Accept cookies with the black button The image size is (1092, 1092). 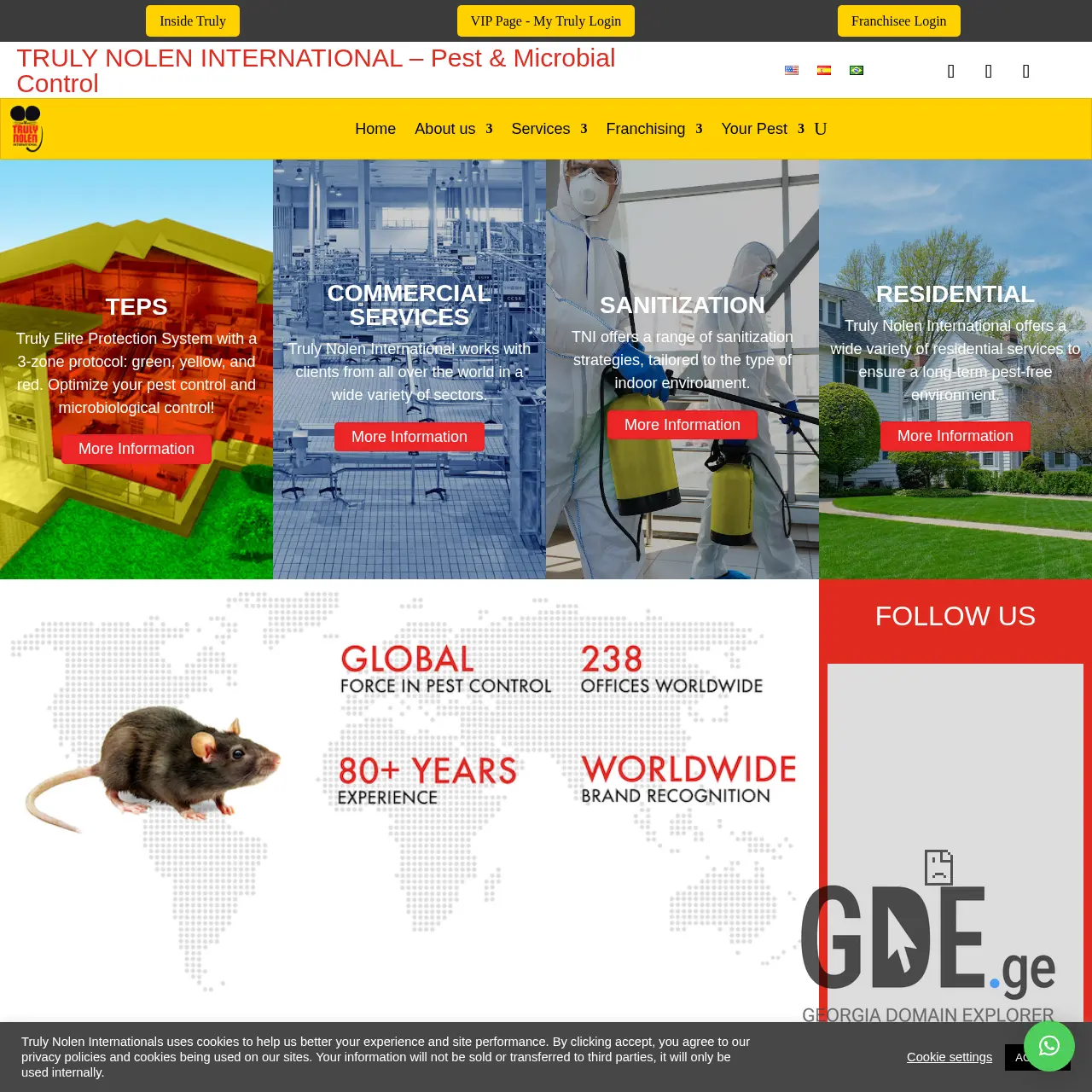[x=1015, y=1057]
